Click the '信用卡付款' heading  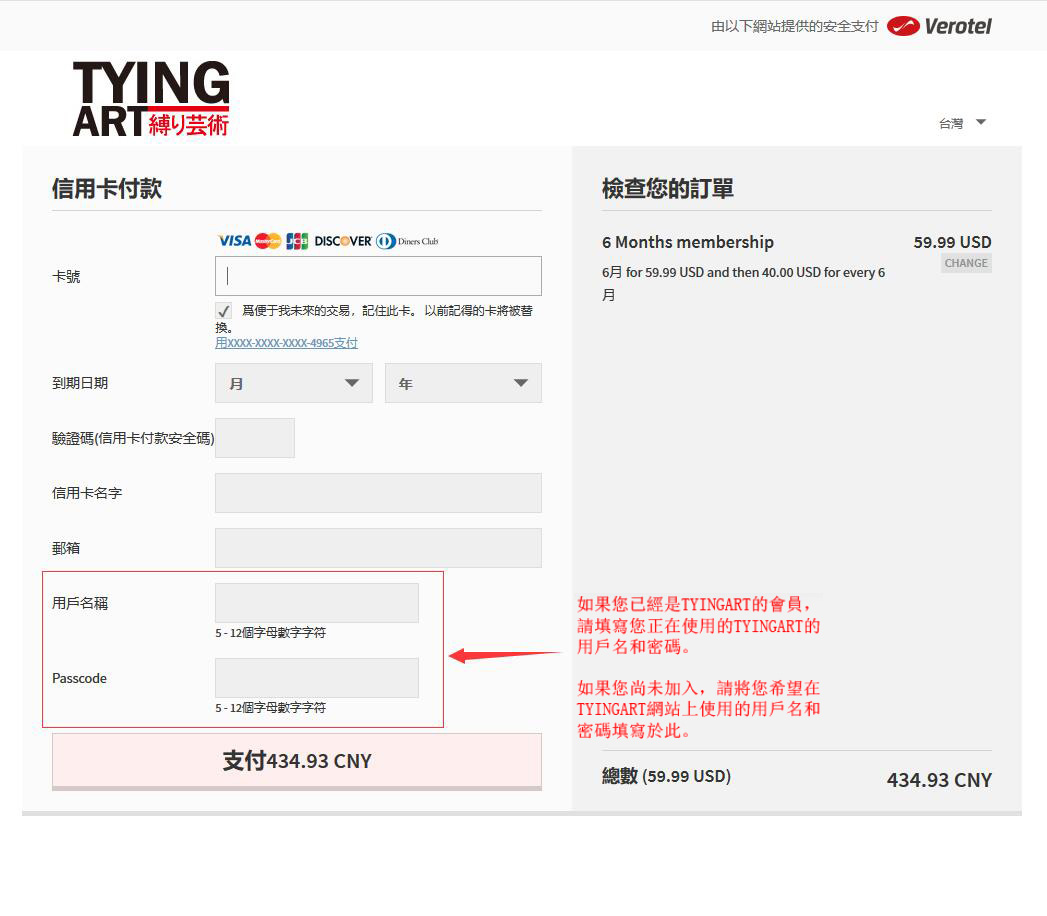[107, 188]
